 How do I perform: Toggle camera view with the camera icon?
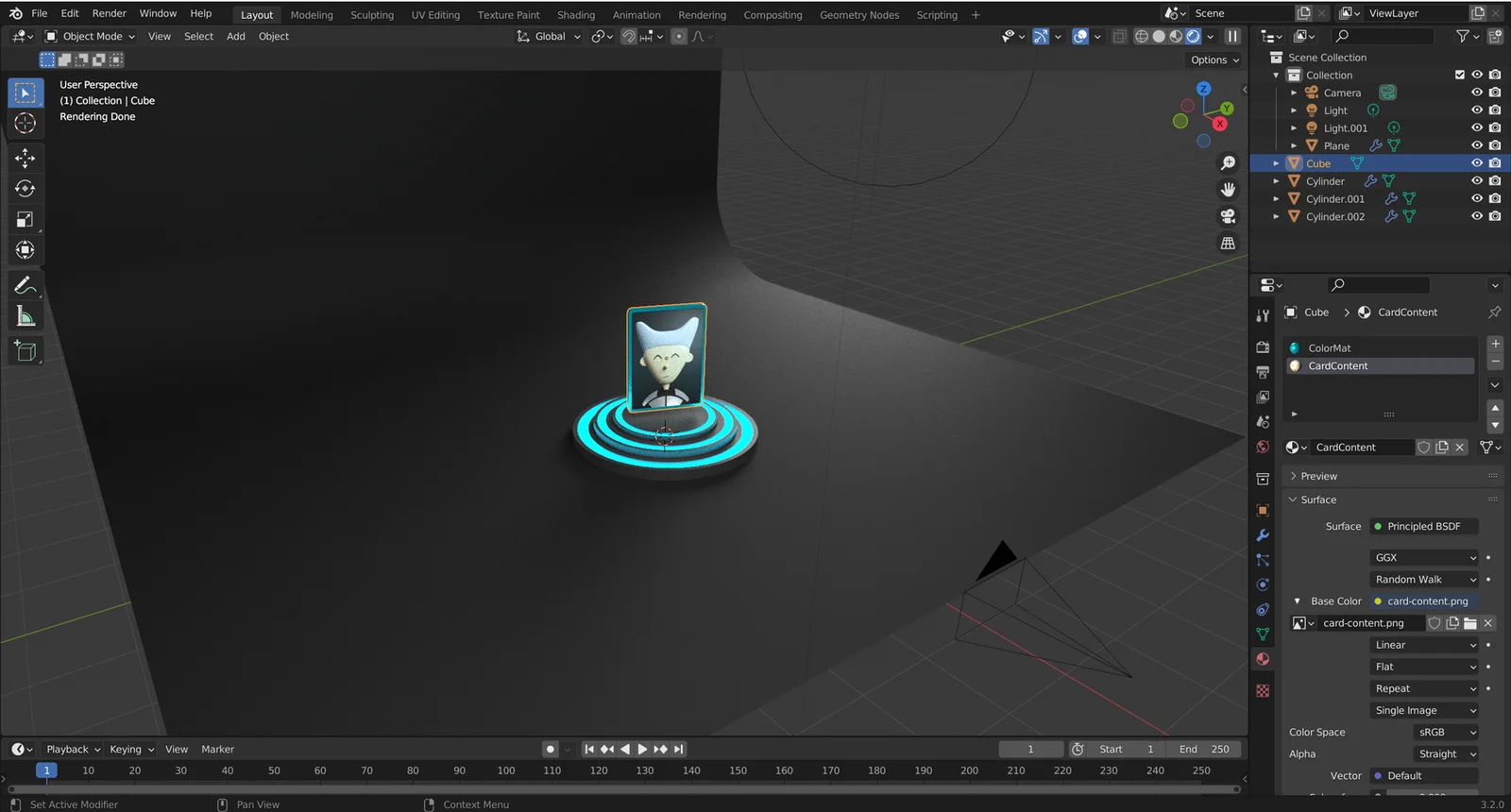[x=1228, y=216]
